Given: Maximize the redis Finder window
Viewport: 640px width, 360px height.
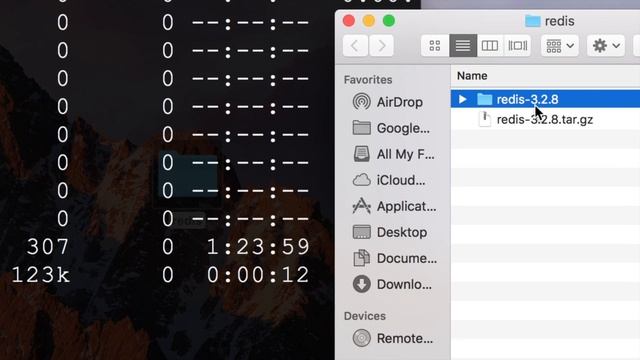Looking at the screenshot, I should pos(389,20).
